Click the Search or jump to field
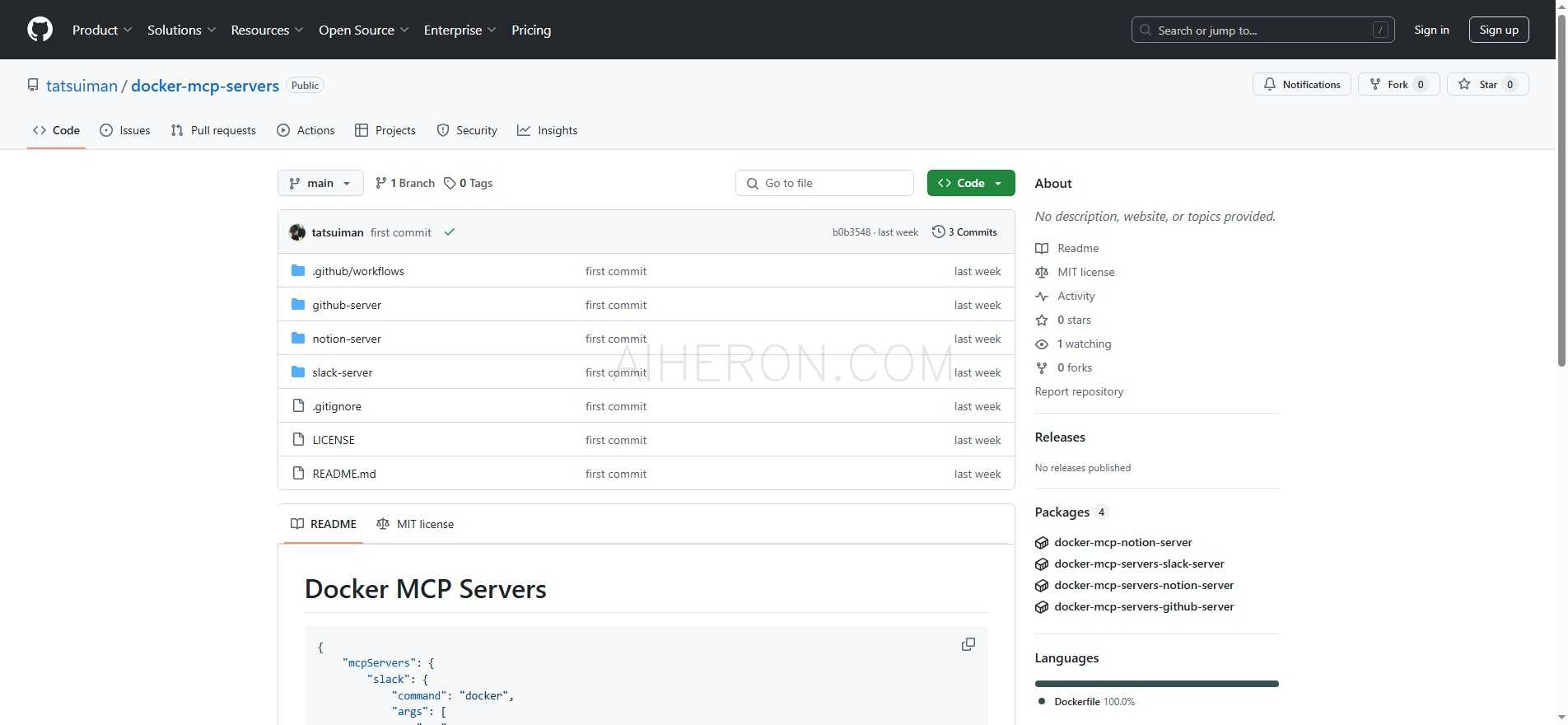This screenshot has width=1568, height=725. [1262, 30]
